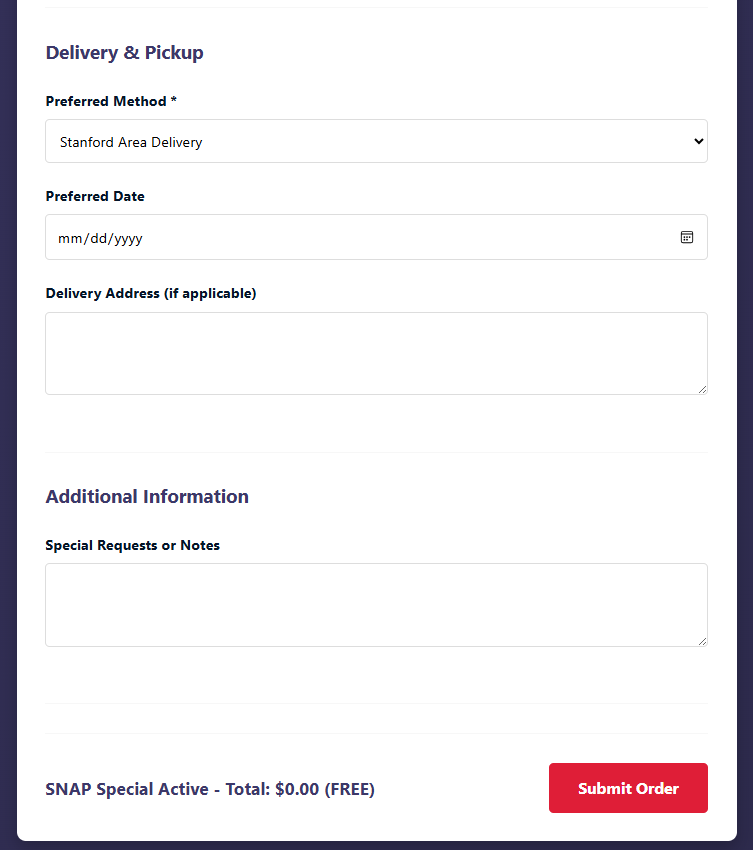The width and height of the screenshot is (753, 850).
Task: Click the SNAP Special Active total text
Action: click(210, 789)
